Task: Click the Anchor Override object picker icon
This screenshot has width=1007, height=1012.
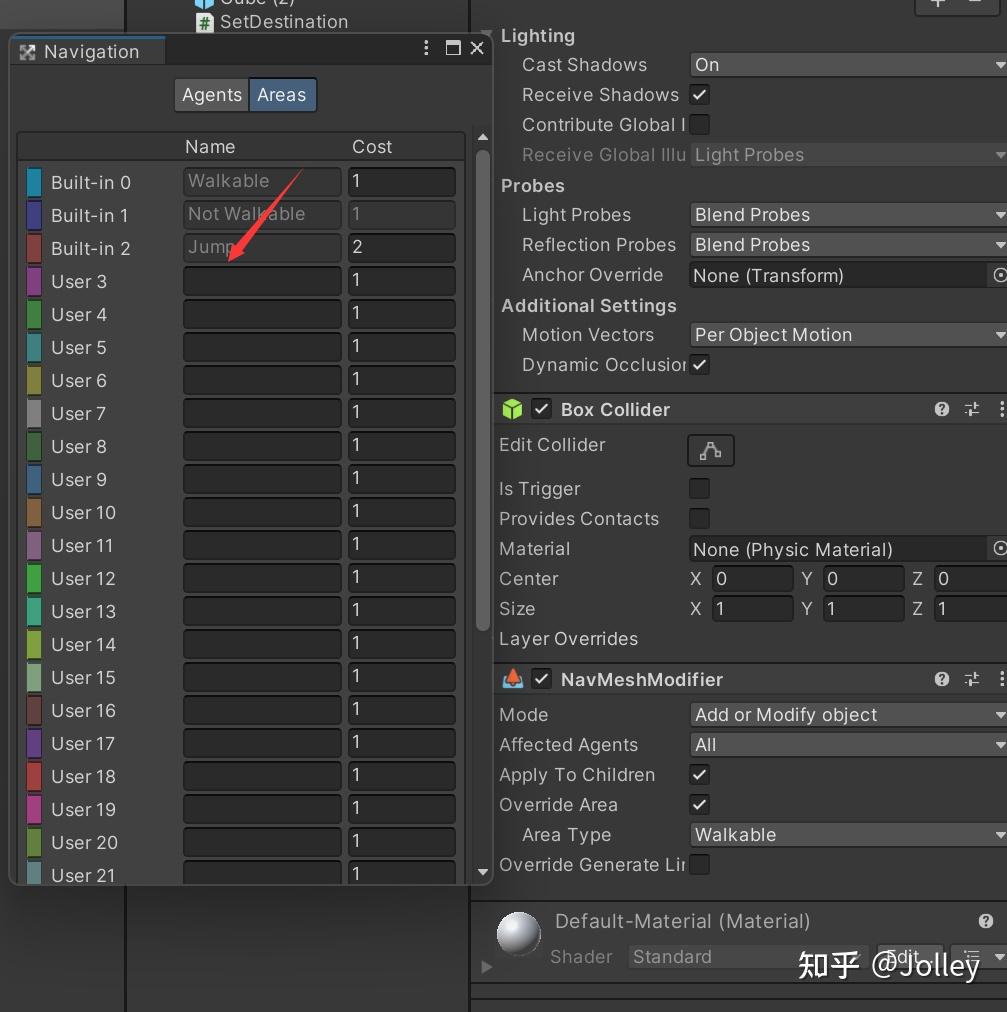Action: click(998, 275)
